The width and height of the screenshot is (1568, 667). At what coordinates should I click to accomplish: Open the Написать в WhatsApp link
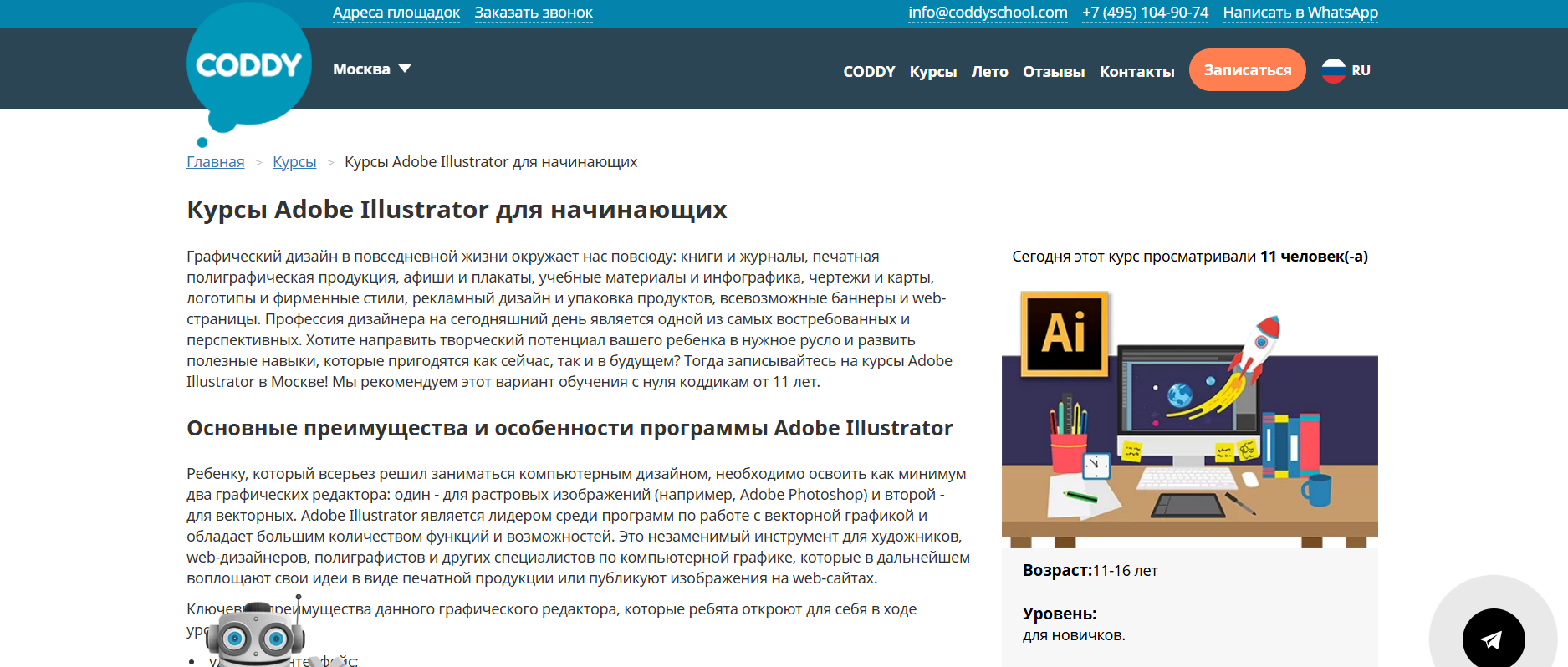click(1300, 13)
